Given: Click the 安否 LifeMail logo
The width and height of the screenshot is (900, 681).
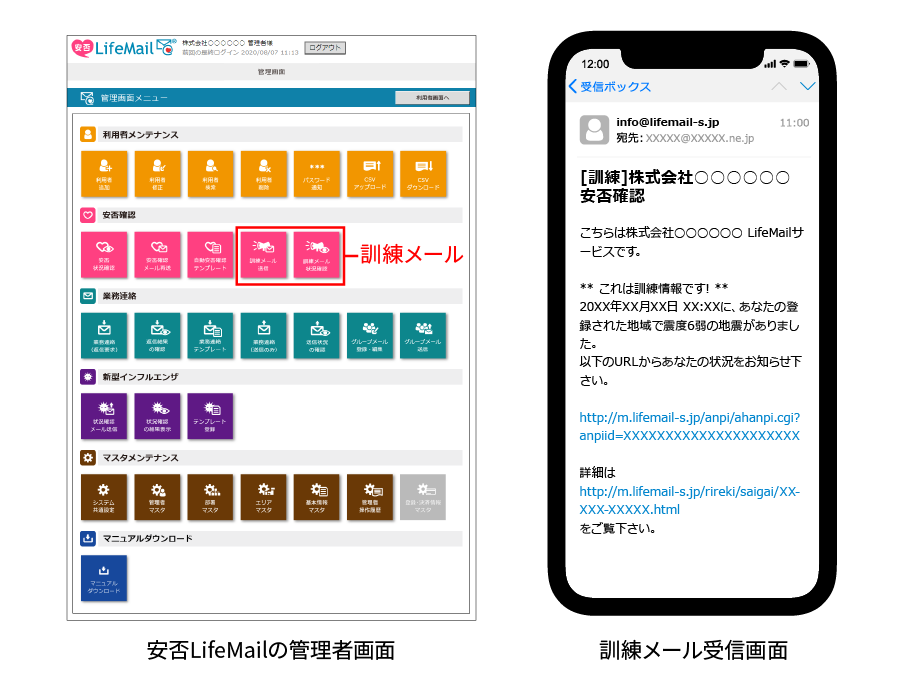Looking at the screenshot, I should [x=123, y=48].
